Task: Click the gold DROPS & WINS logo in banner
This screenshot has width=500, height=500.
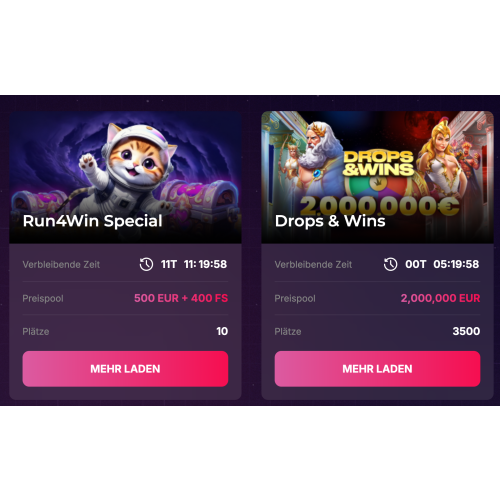Action: point(378,164)
